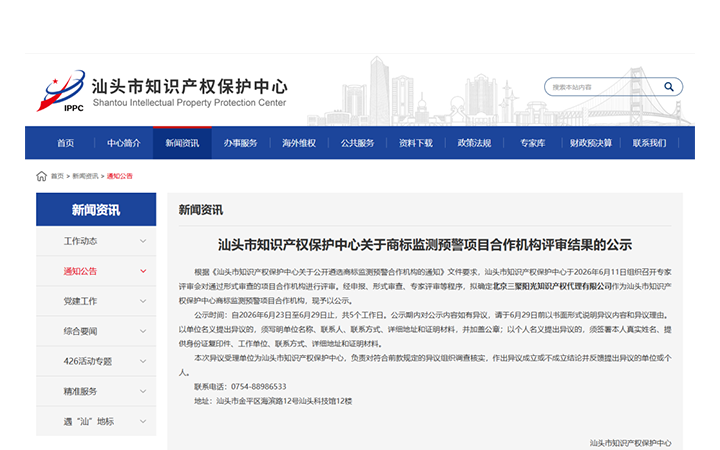The width and height of the screenshot is (720, 450).
Task: Open 遇"汕"地标 sidebar item
Action: click(x=96, y=421)
